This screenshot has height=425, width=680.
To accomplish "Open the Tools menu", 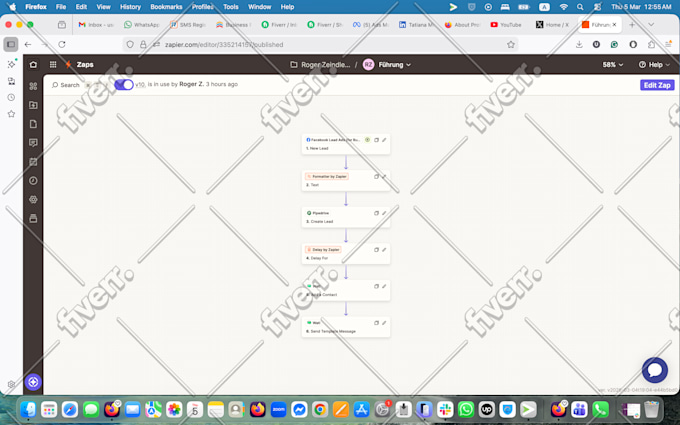I will 231,7.
